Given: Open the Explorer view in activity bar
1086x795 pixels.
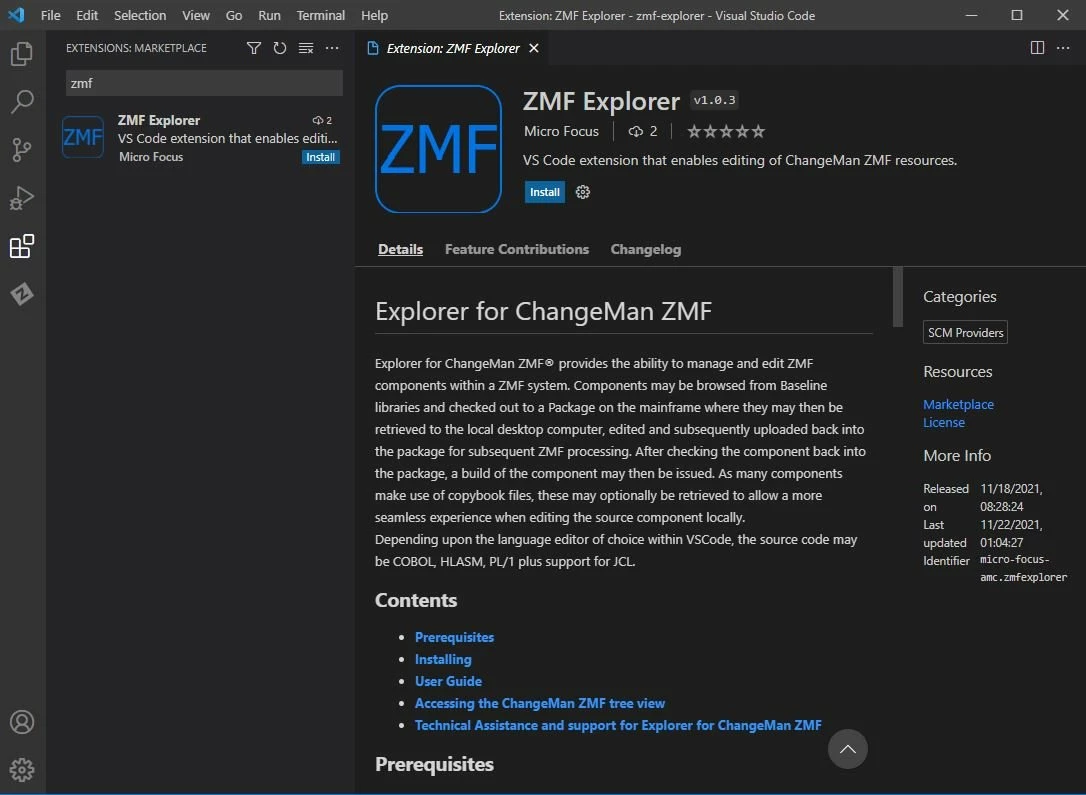Looking at the screenshot, I should tap(22, 53).
